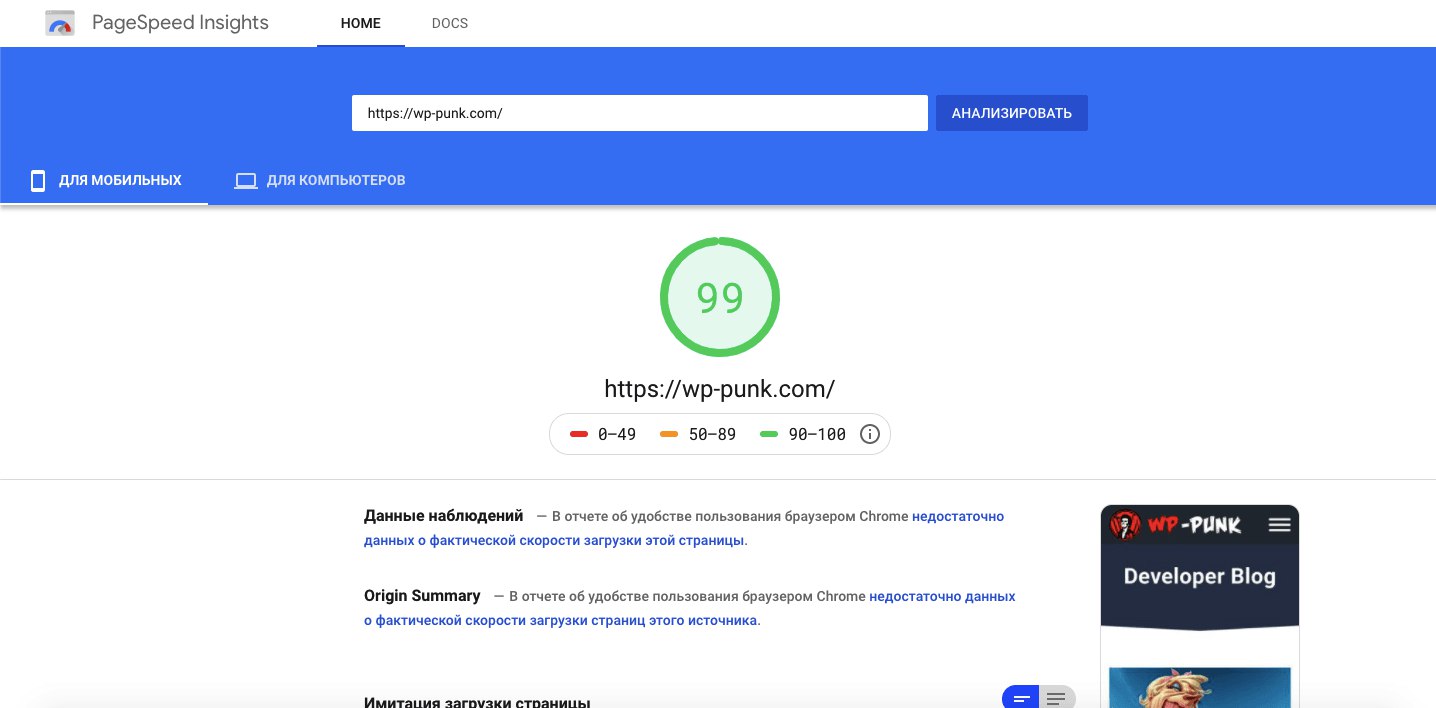Click the WP-Punk logo in site preview

pyautogui.click(x=1176, y=524)
